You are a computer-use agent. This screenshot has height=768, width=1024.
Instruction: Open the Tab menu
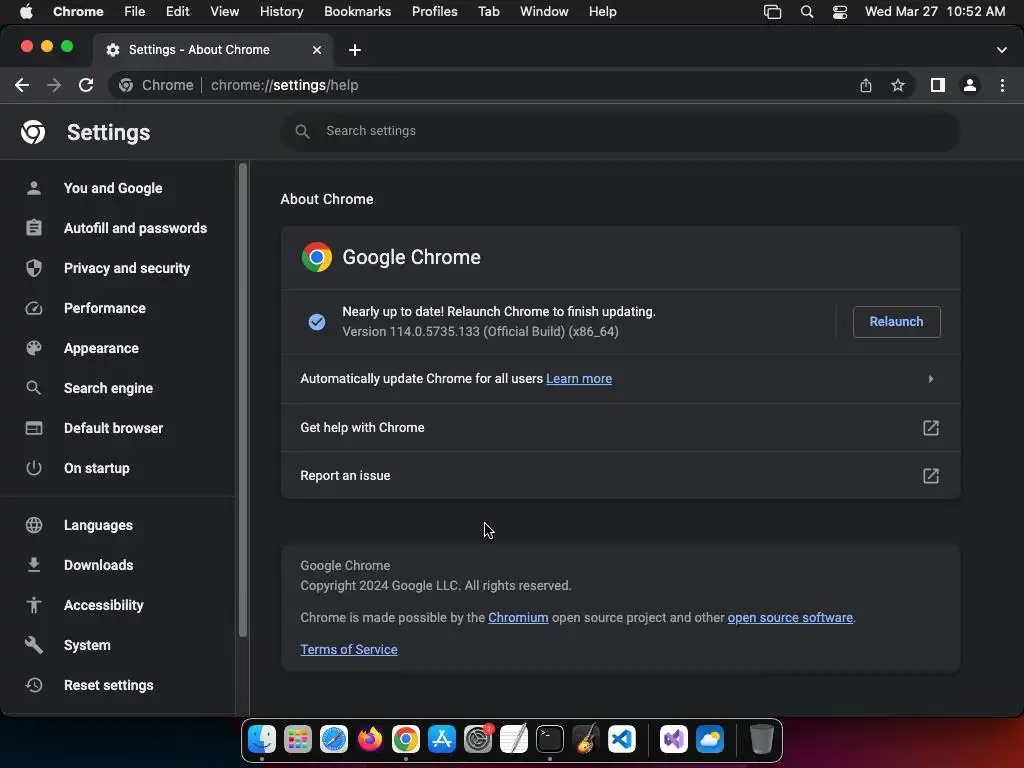(x=488, y=12)
